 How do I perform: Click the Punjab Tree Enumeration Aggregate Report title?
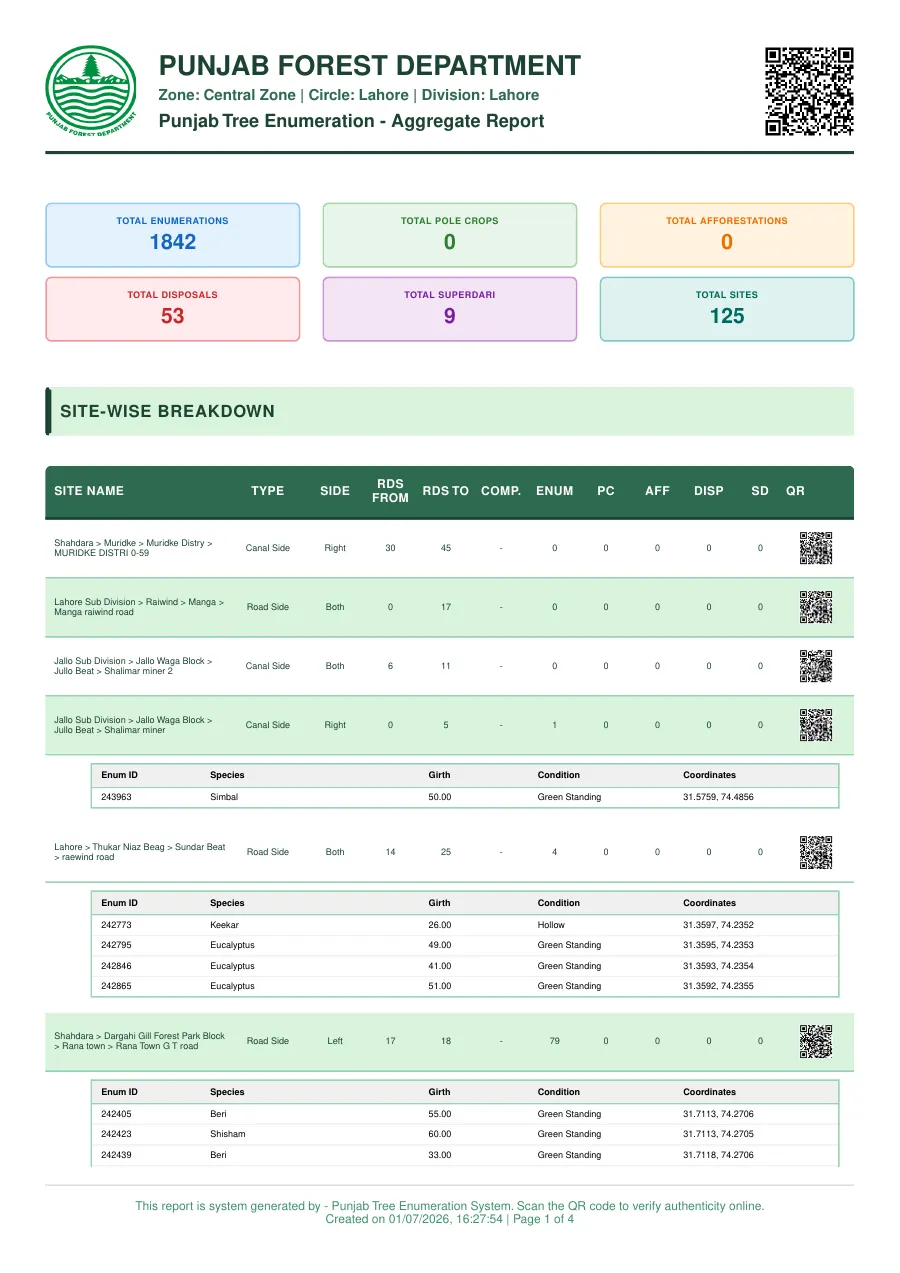[x=352, y=121]
